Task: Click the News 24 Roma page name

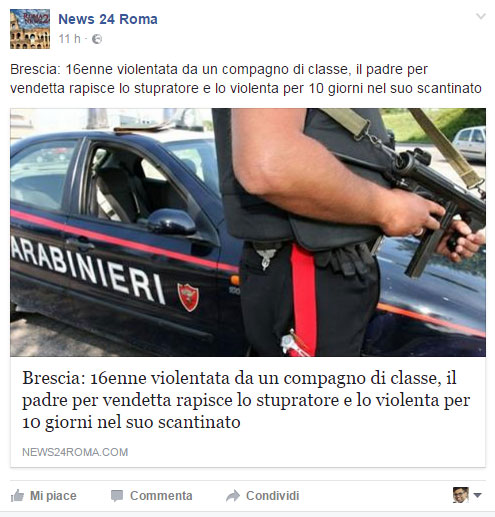Action: 108,19
